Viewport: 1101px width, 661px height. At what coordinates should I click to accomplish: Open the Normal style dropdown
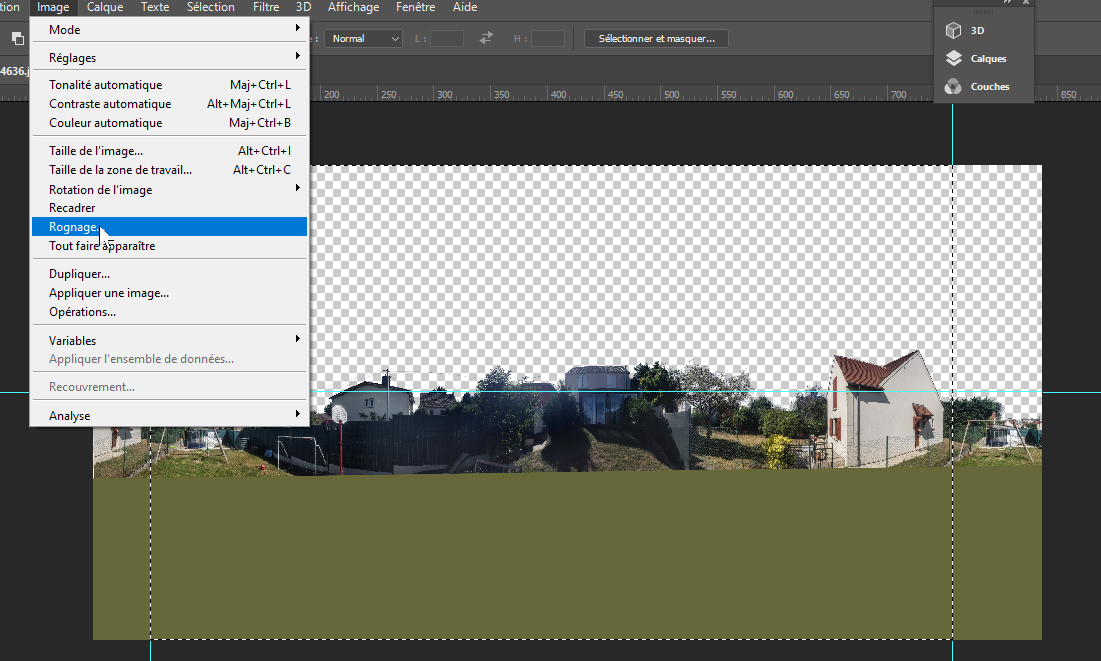pos(364,38)
